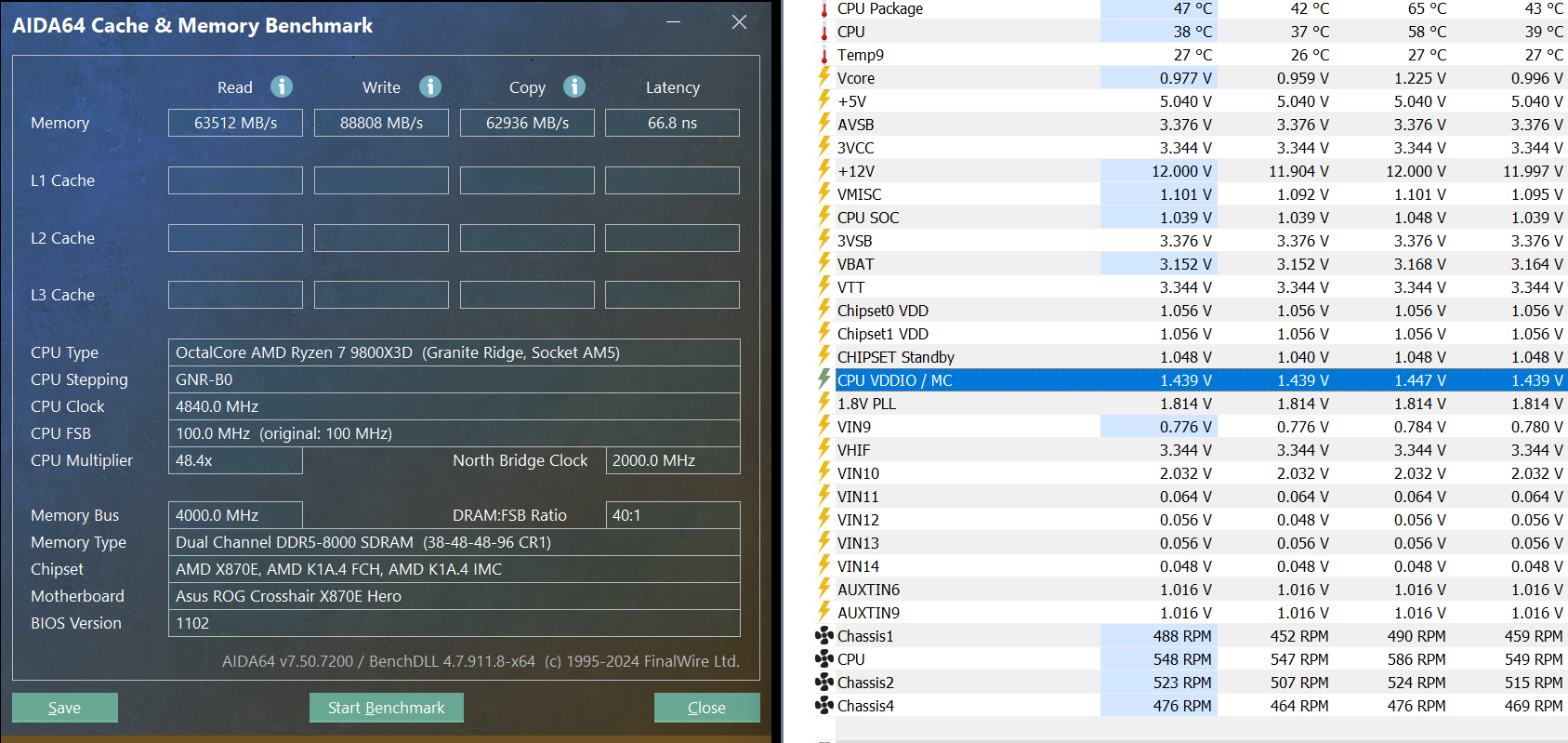The image size is (1568, 743).
Task: Click the CPU VDDIO / MC bolt icon
Action: (824, 379)
